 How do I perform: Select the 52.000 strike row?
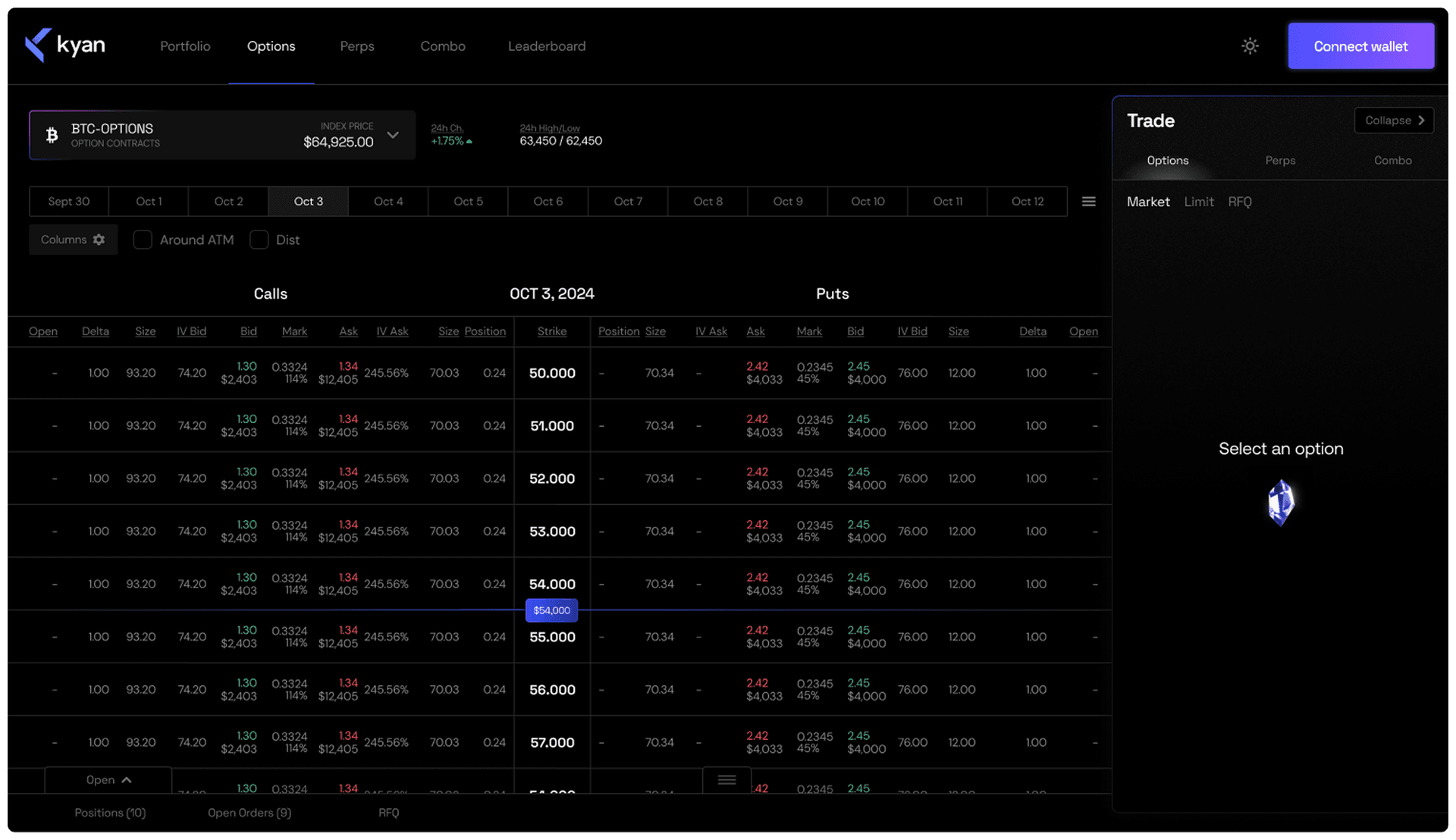(551, 478)
